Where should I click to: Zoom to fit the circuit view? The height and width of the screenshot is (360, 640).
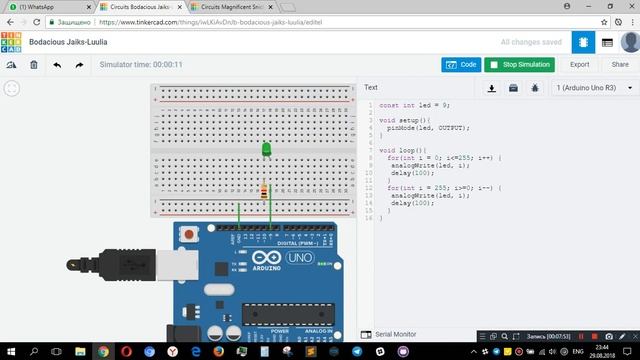tap(11, 88)
